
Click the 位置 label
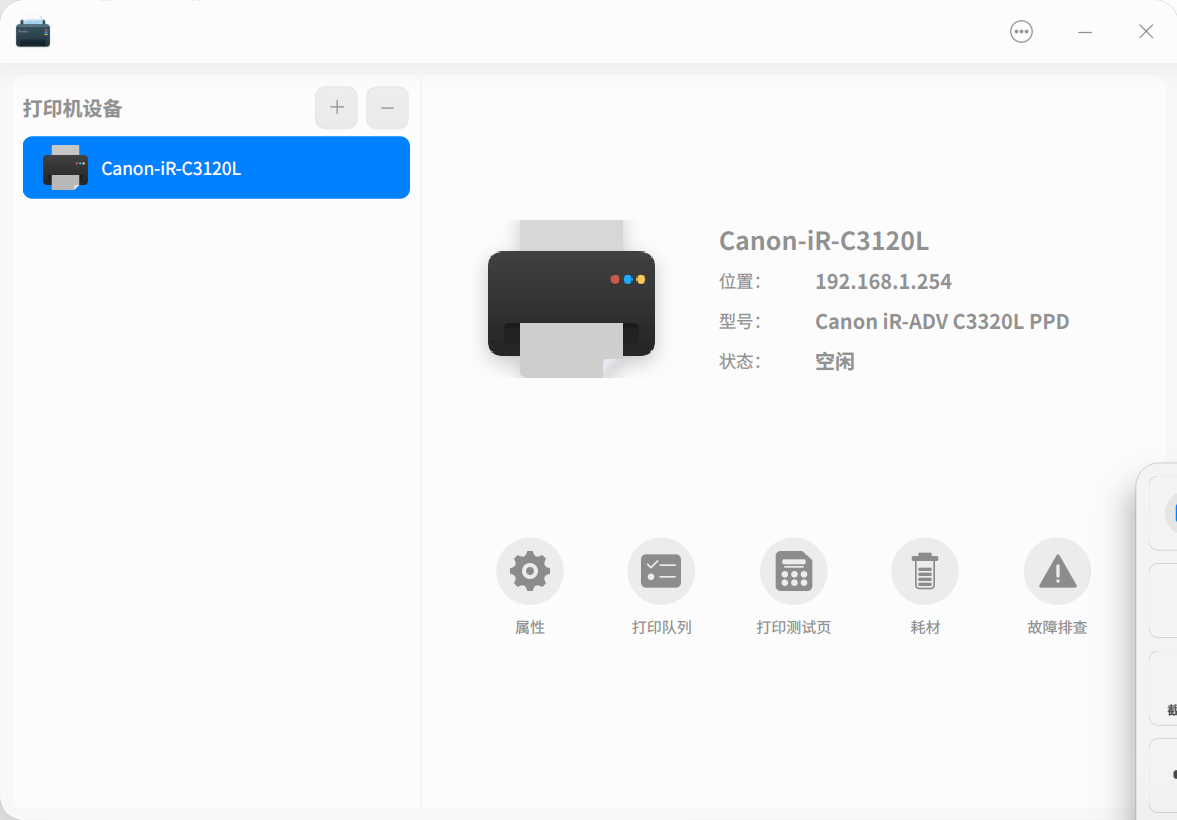739,282
